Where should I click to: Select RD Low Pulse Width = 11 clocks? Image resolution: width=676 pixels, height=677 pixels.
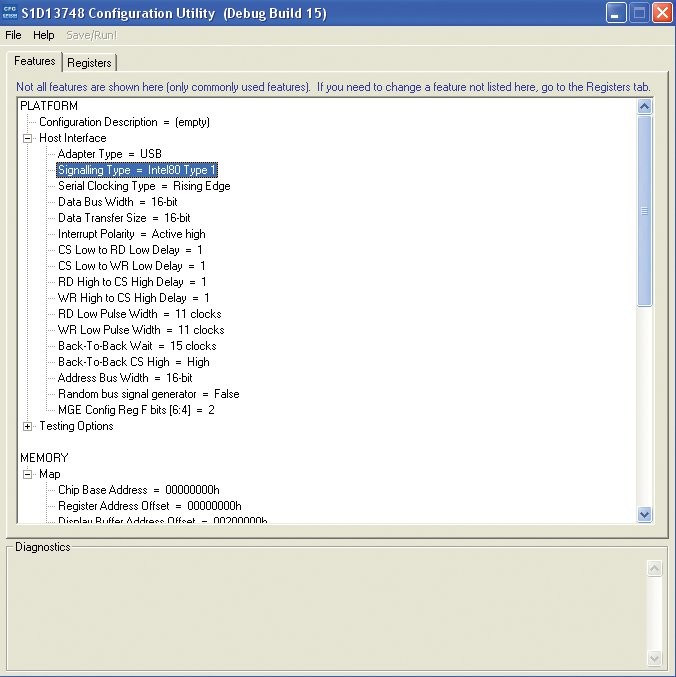139,314
